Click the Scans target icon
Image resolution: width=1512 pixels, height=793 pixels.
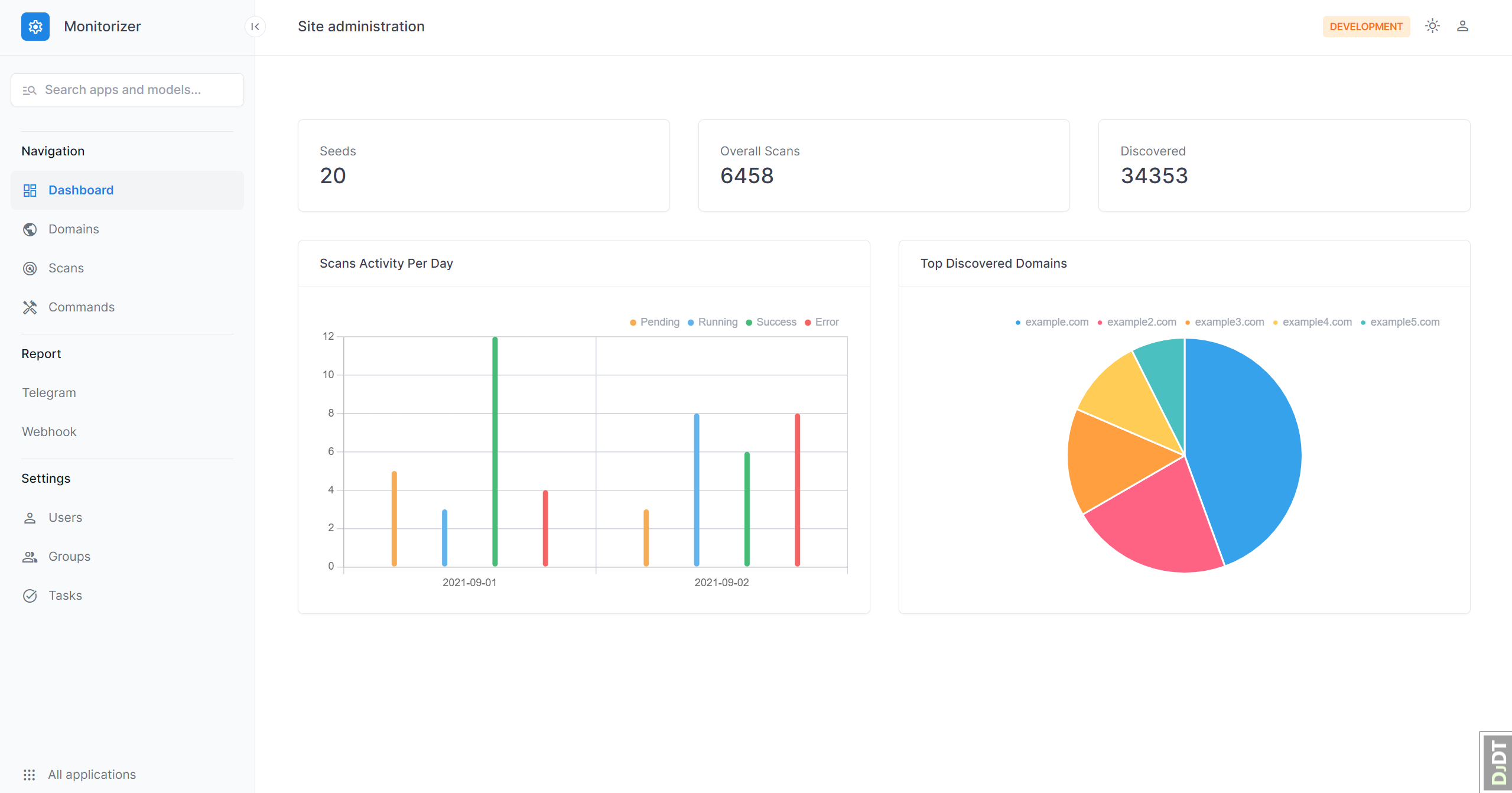(x=30, y=268)
